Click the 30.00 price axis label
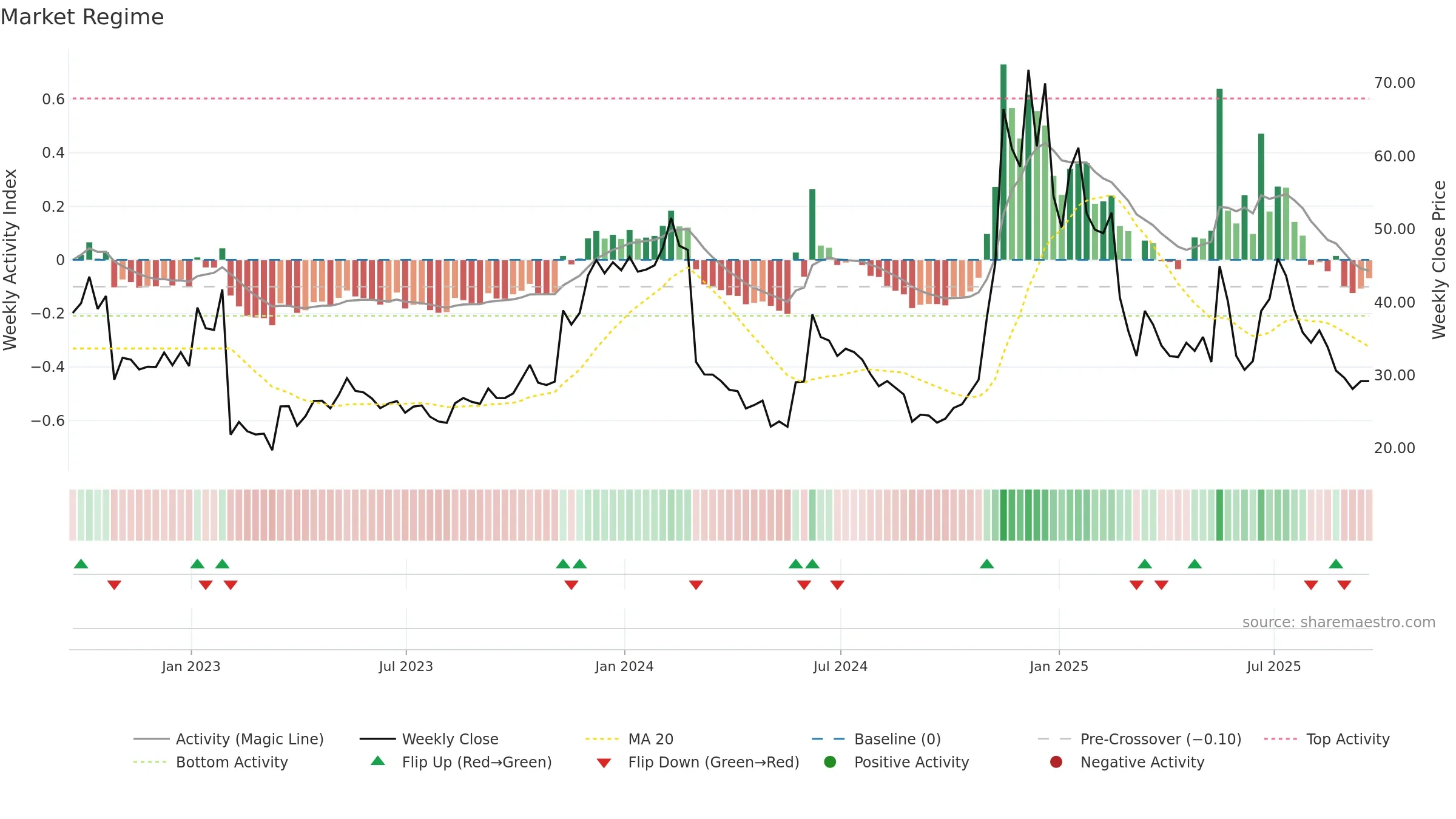Image resolution: width=1456 pixels, height=819 pixels. (1395, 375)
